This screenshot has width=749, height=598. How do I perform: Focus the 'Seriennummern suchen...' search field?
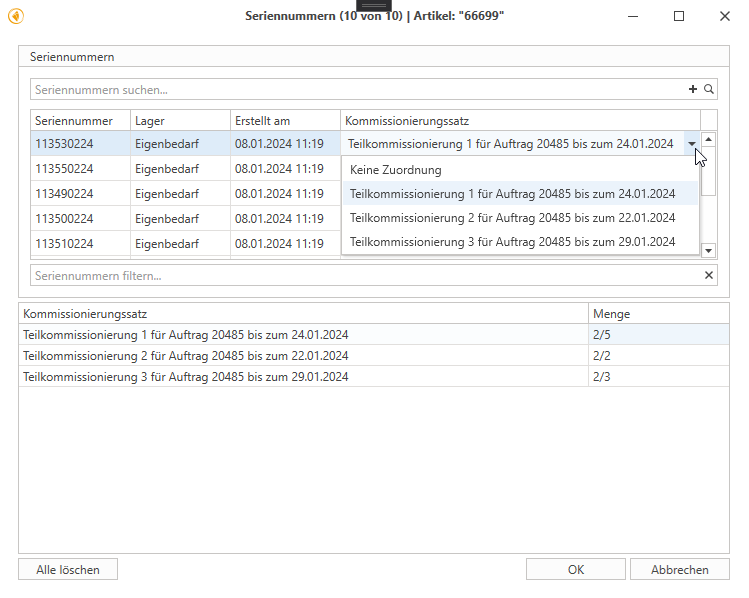pyautogui.click(x=355, y=90)
